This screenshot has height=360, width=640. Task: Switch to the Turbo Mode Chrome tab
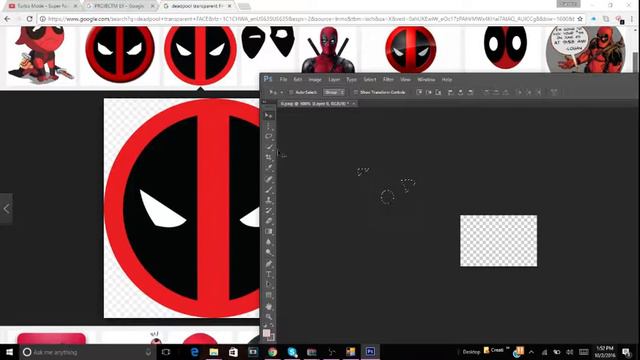point(43,6)
